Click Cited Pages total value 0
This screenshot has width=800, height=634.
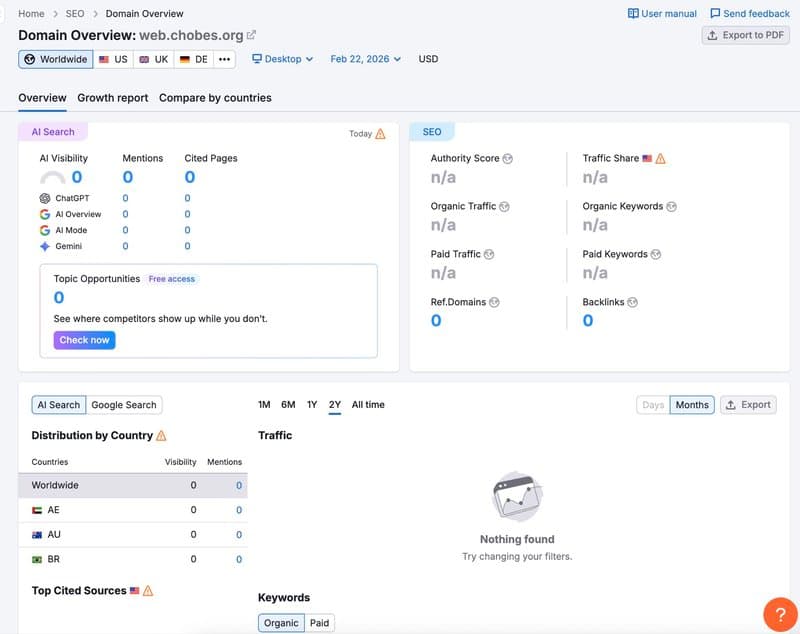(x=190, y=177)
